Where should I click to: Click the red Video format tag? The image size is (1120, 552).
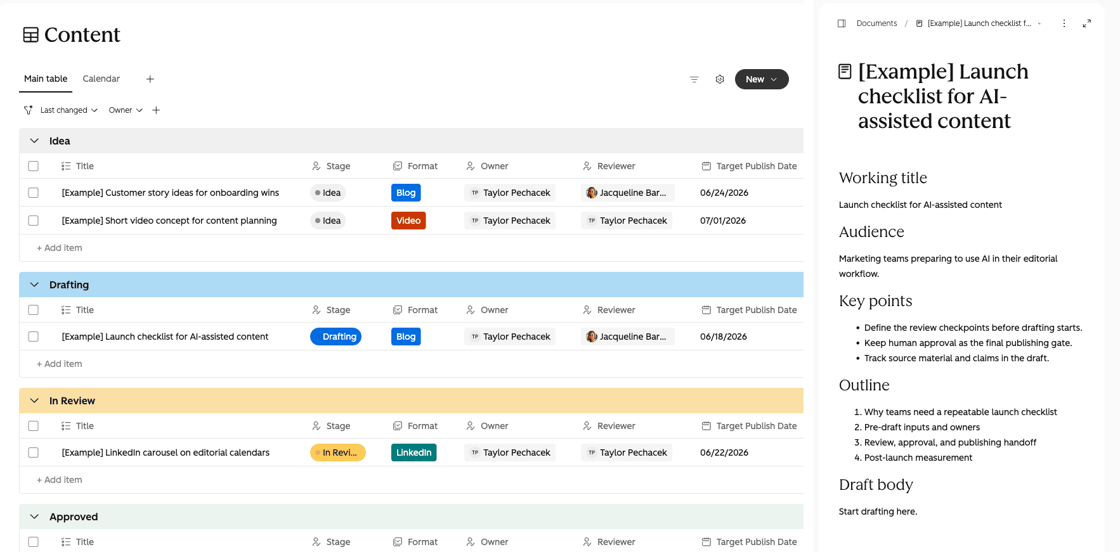409,221
